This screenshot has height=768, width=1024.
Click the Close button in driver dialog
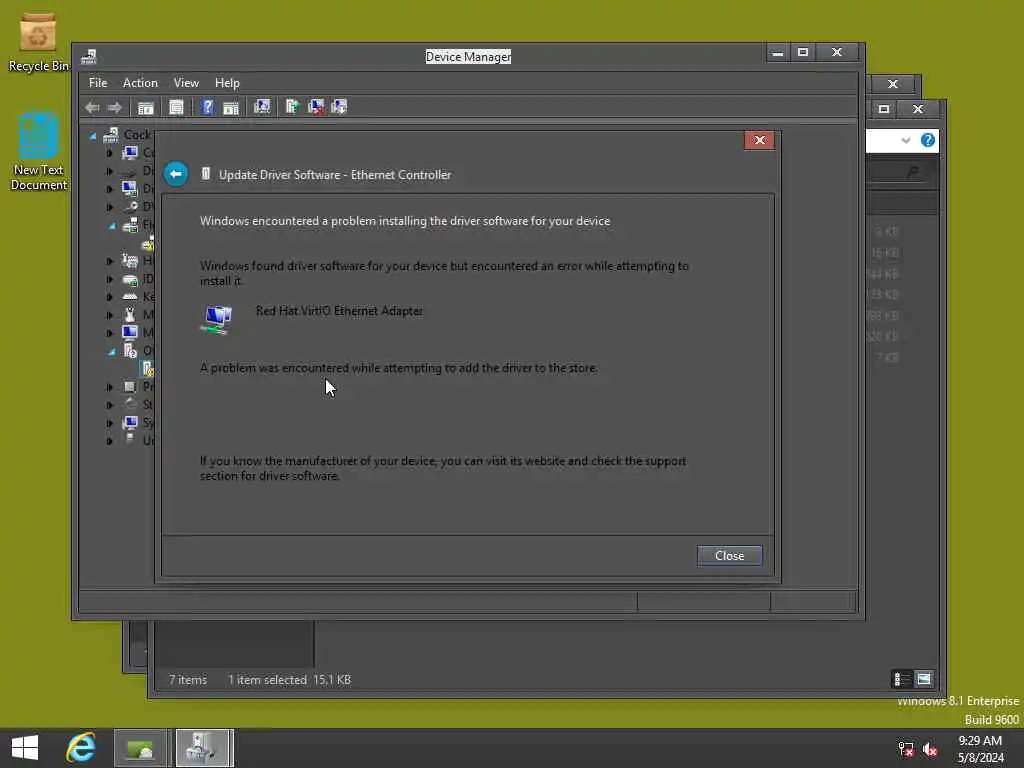click(729, 556)
